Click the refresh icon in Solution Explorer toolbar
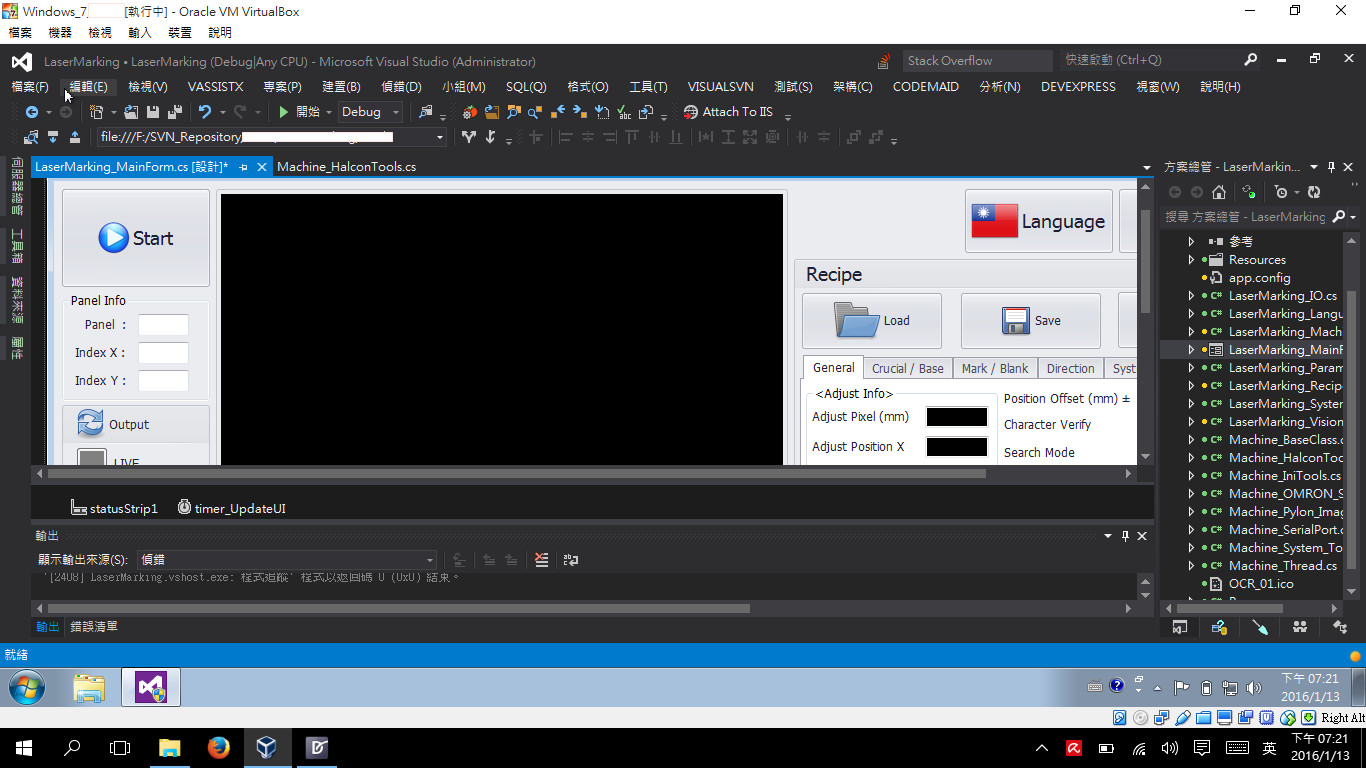 (1313, 192)
